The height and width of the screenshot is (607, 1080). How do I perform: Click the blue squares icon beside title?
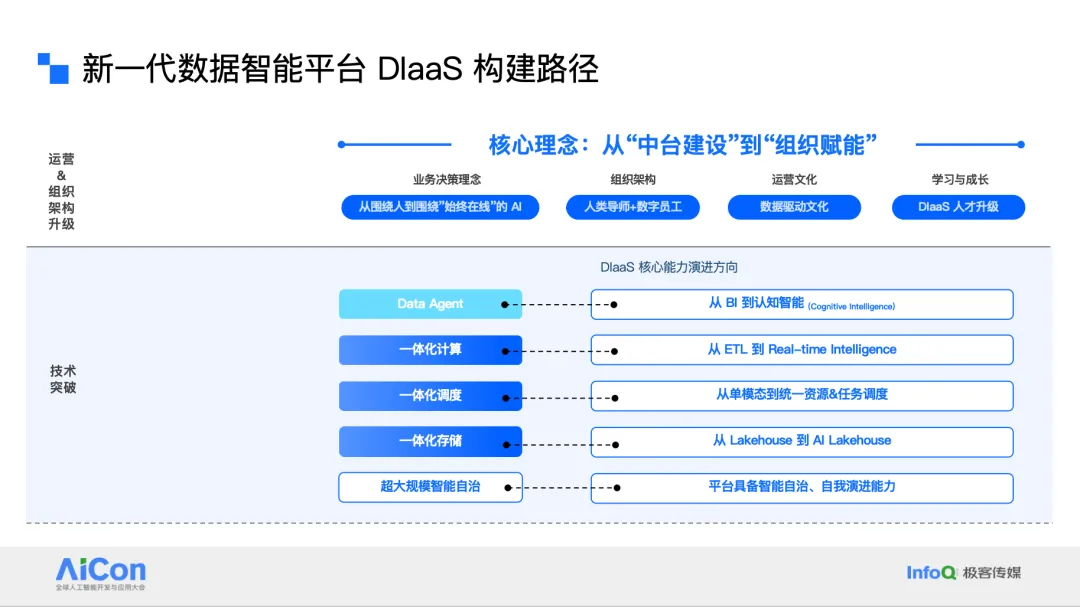click(53, 68)
